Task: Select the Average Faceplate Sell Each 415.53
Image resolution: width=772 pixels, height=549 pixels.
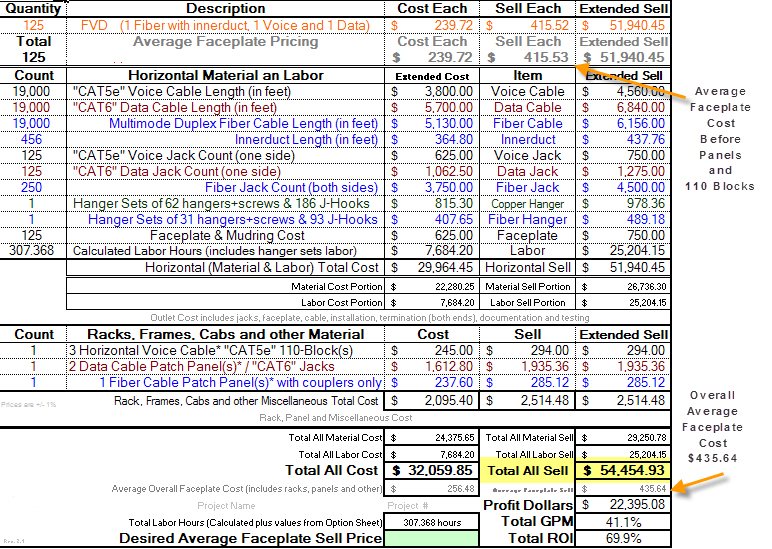Action: coord(527,57)
